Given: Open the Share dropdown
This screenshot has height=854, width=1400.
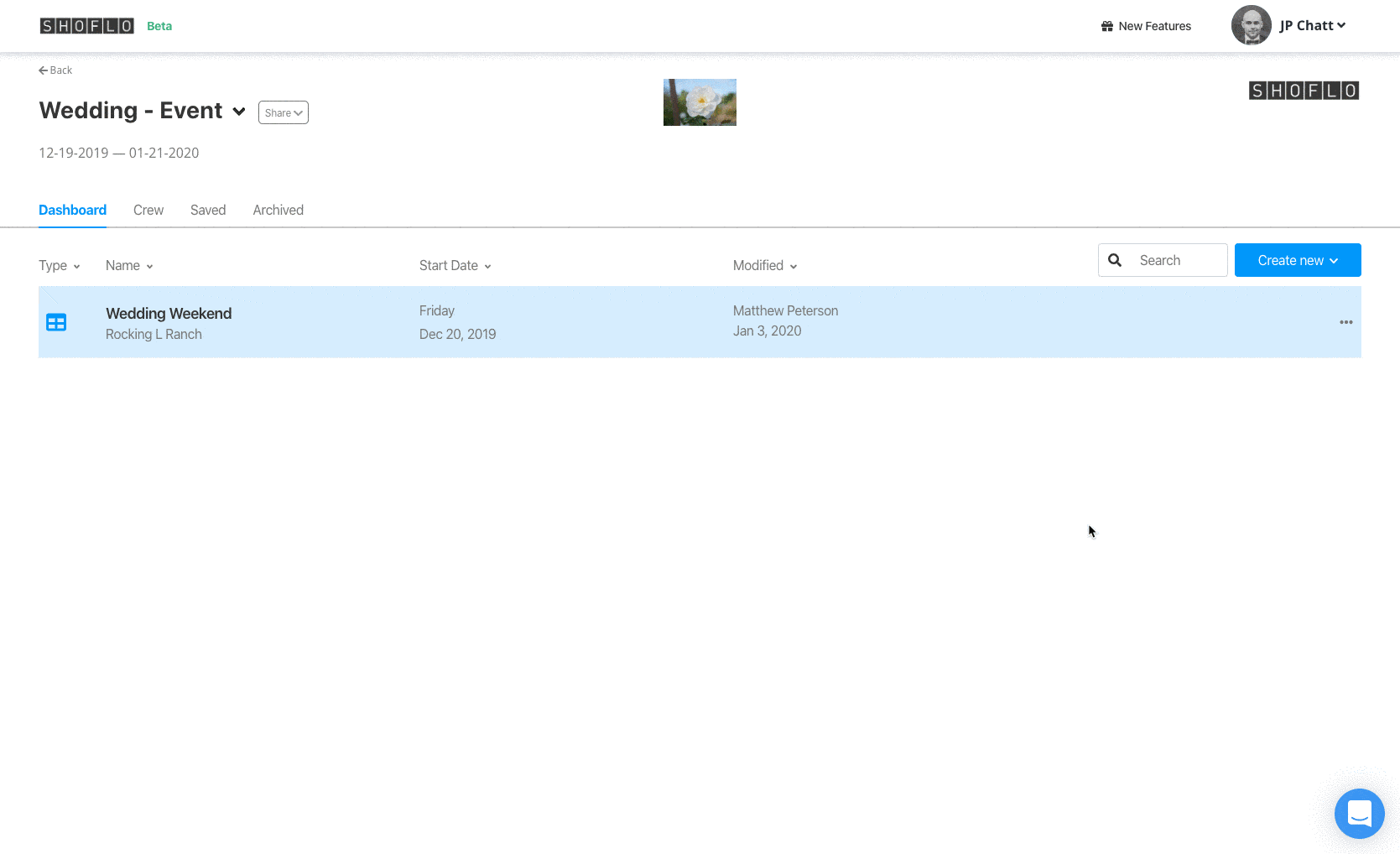Looking at the screenshot, I should pos(283,112).
